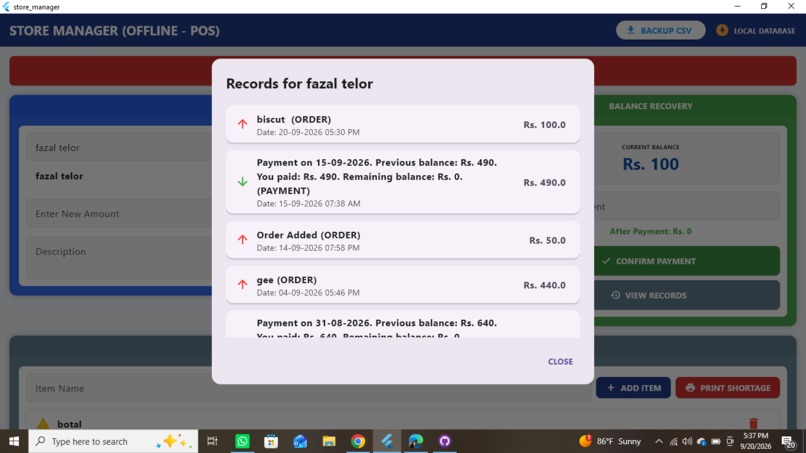Open the gee (ORDER) record title
This screenshot has height=453, width=806.
tap(286, 280)
